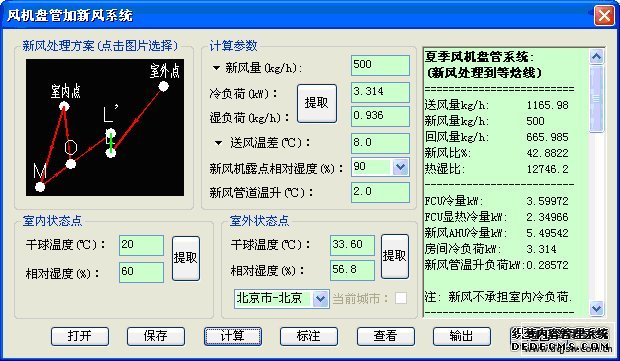
Task: Click the 回风量kg/h value 665.985
Action: [547, 137]
